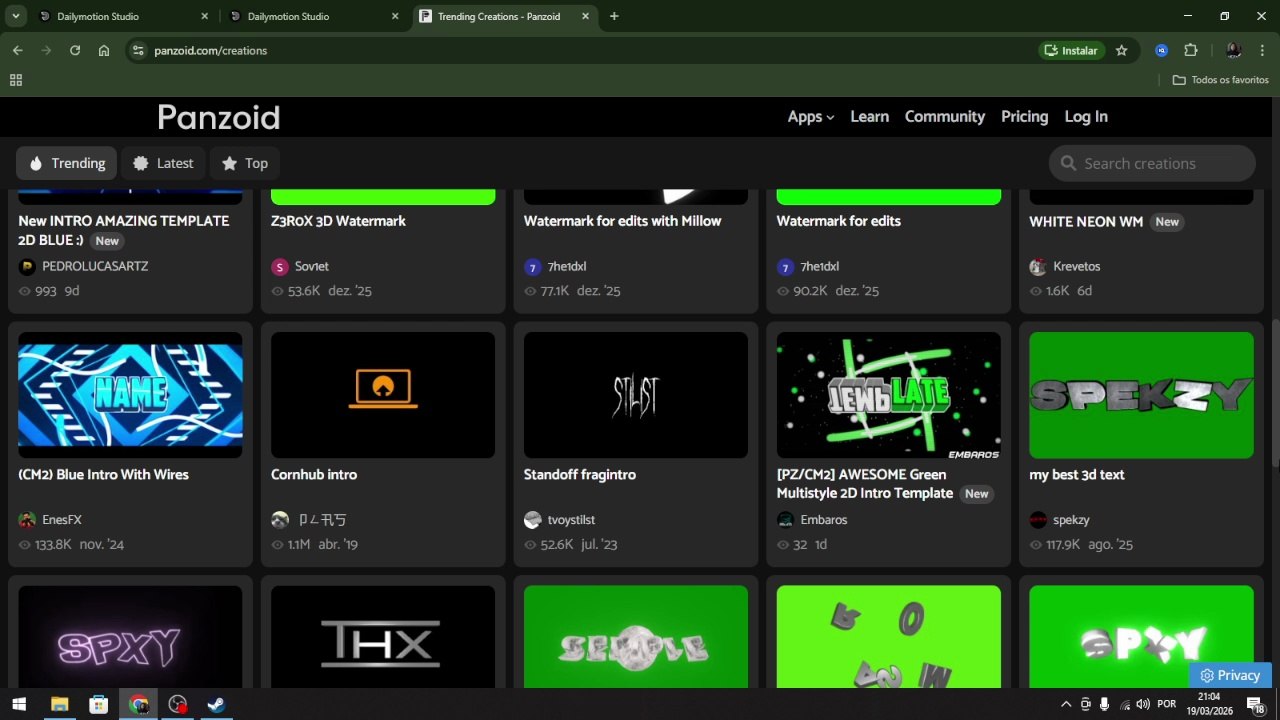Screen dimensions: 1280x720
Task: Open the tab search chevron dropdown
Action: 15,16
